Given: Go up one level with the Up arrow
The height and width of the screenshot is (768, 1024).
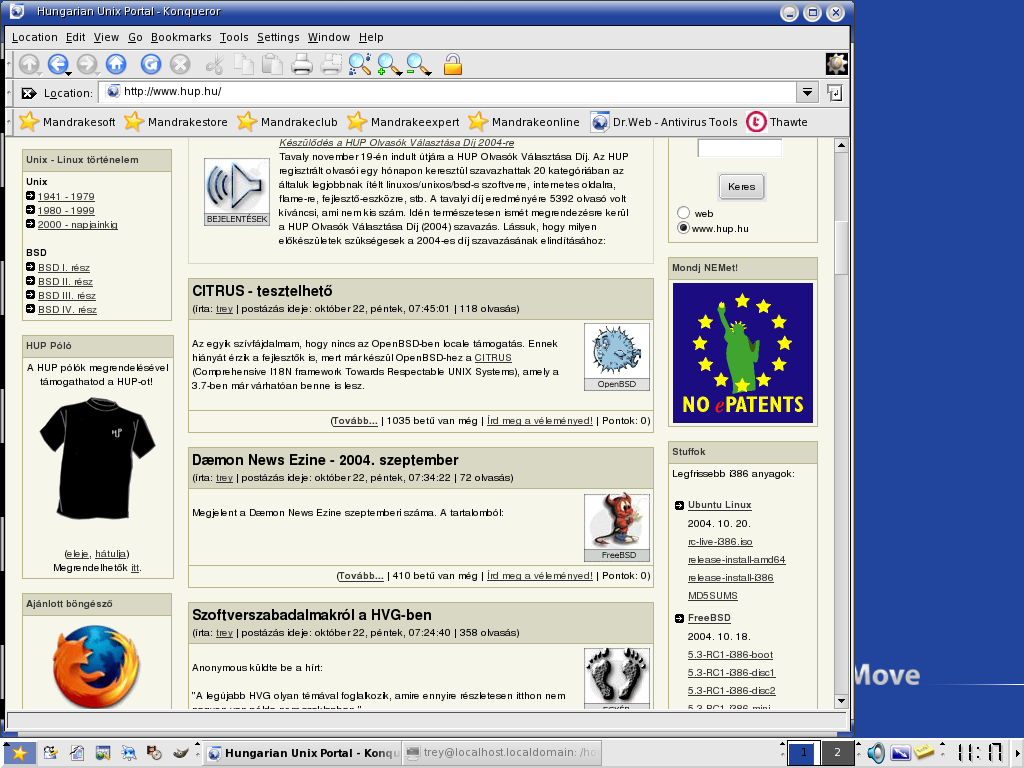Looking at the screenshot, I should coord(29,64).
